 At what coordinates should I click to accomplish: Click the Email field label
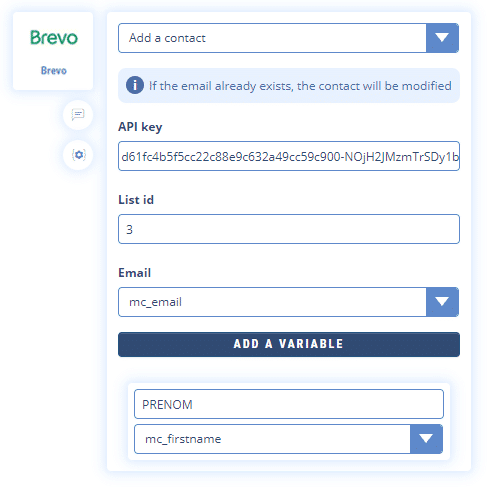tap(135, 273)
